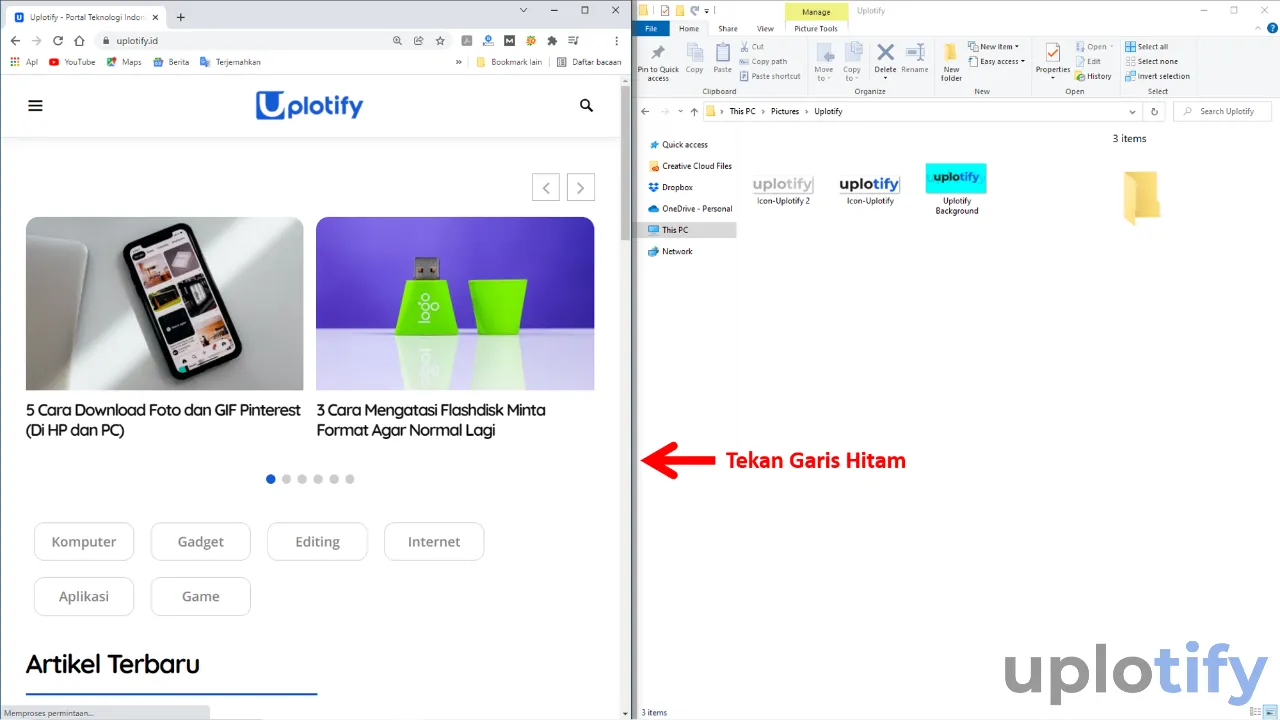Open Daftar bacaan reading list
This screenshot has width=1280, height=720.
[589, 62]
